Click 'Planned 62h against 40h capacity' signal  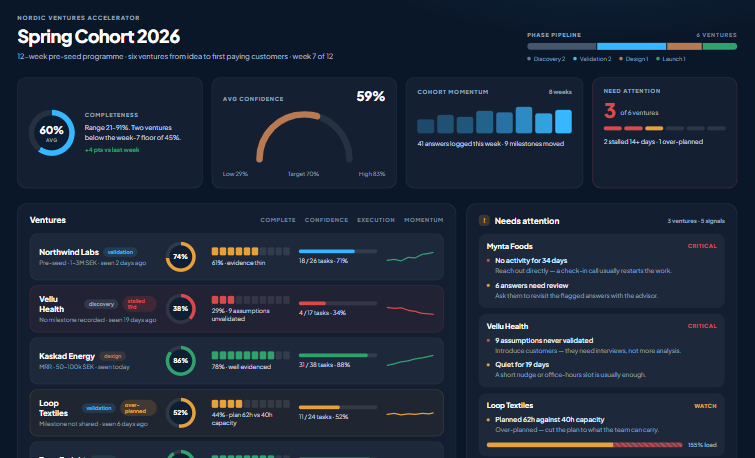point(549,419)
